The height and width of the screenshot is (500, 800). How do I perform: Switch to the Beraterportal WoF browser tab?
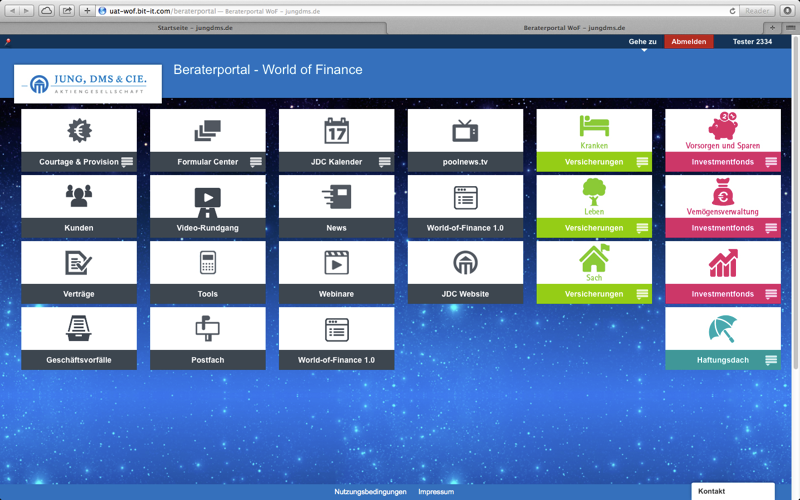click(x=574, y=28)
